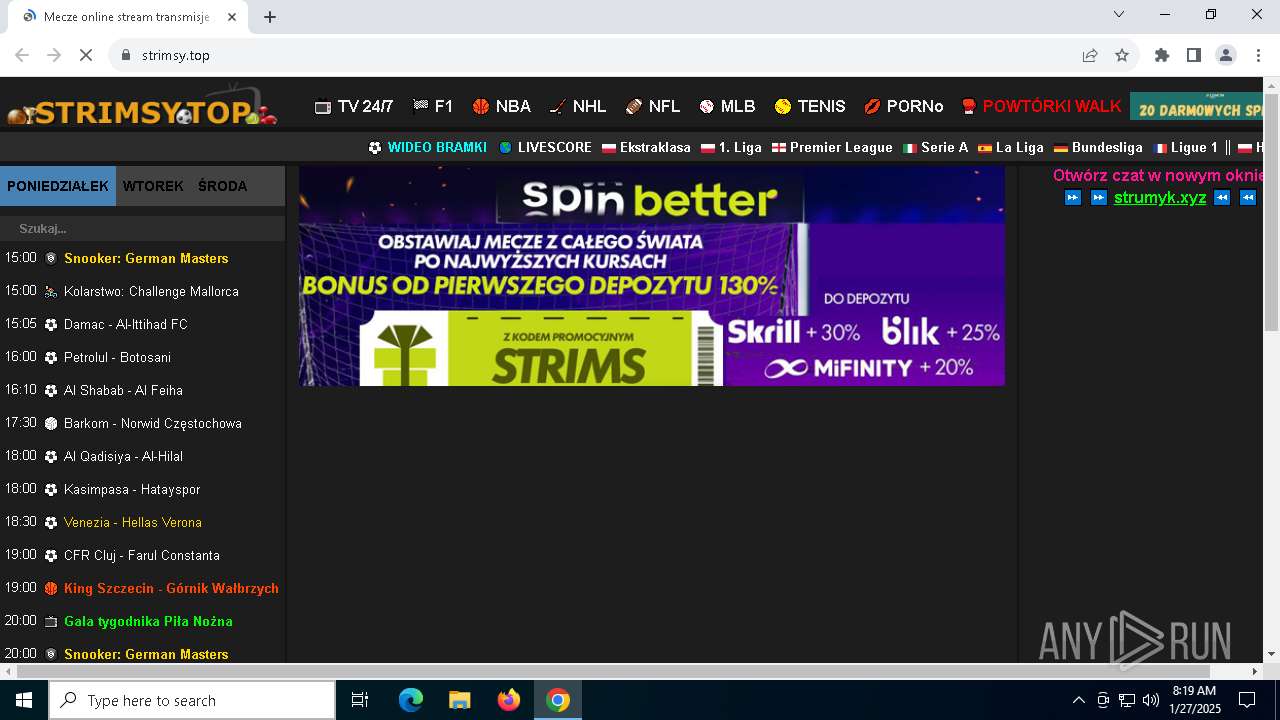Select the PONIEDZIAŁEK day tab
Viewport: 1280px width, 720px height.
(x=58, y=186)
